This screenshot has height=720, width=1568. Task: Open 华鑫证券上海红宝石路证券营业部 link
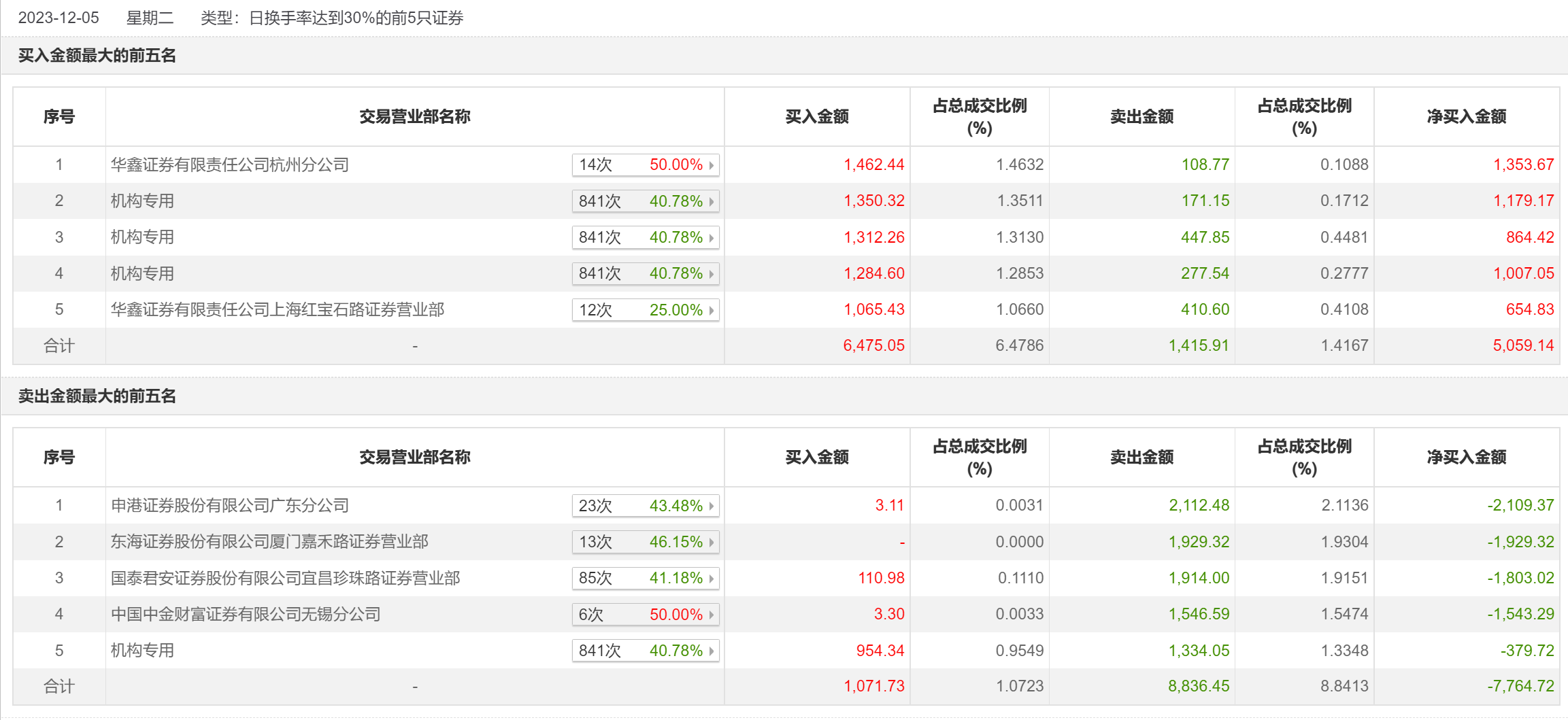[278, 310]
